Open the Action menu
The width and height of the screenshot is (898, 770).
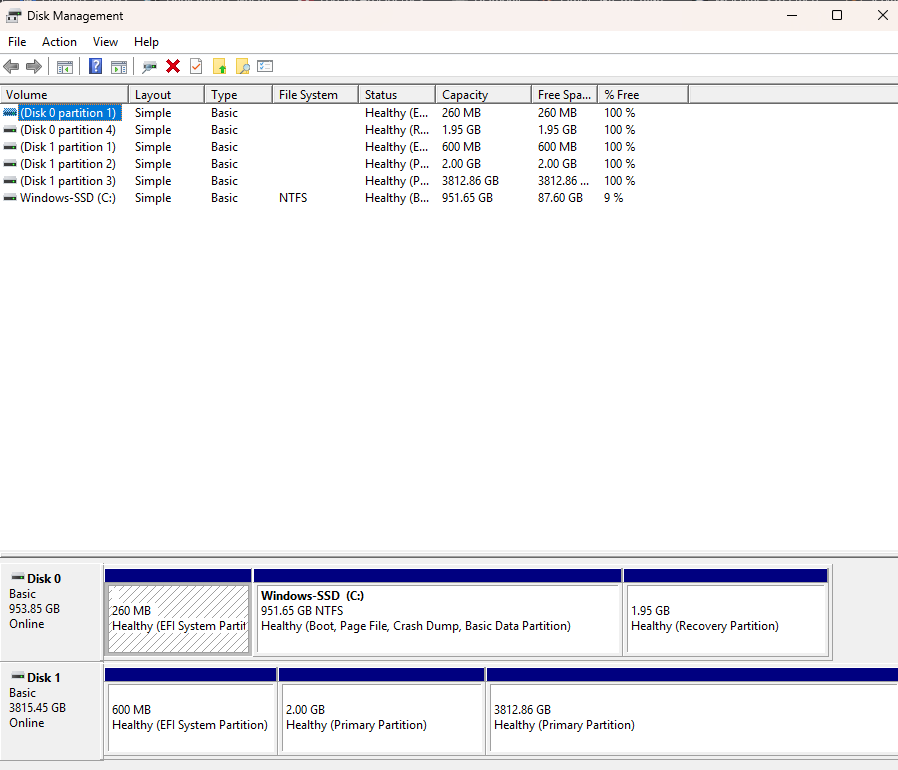59,42
